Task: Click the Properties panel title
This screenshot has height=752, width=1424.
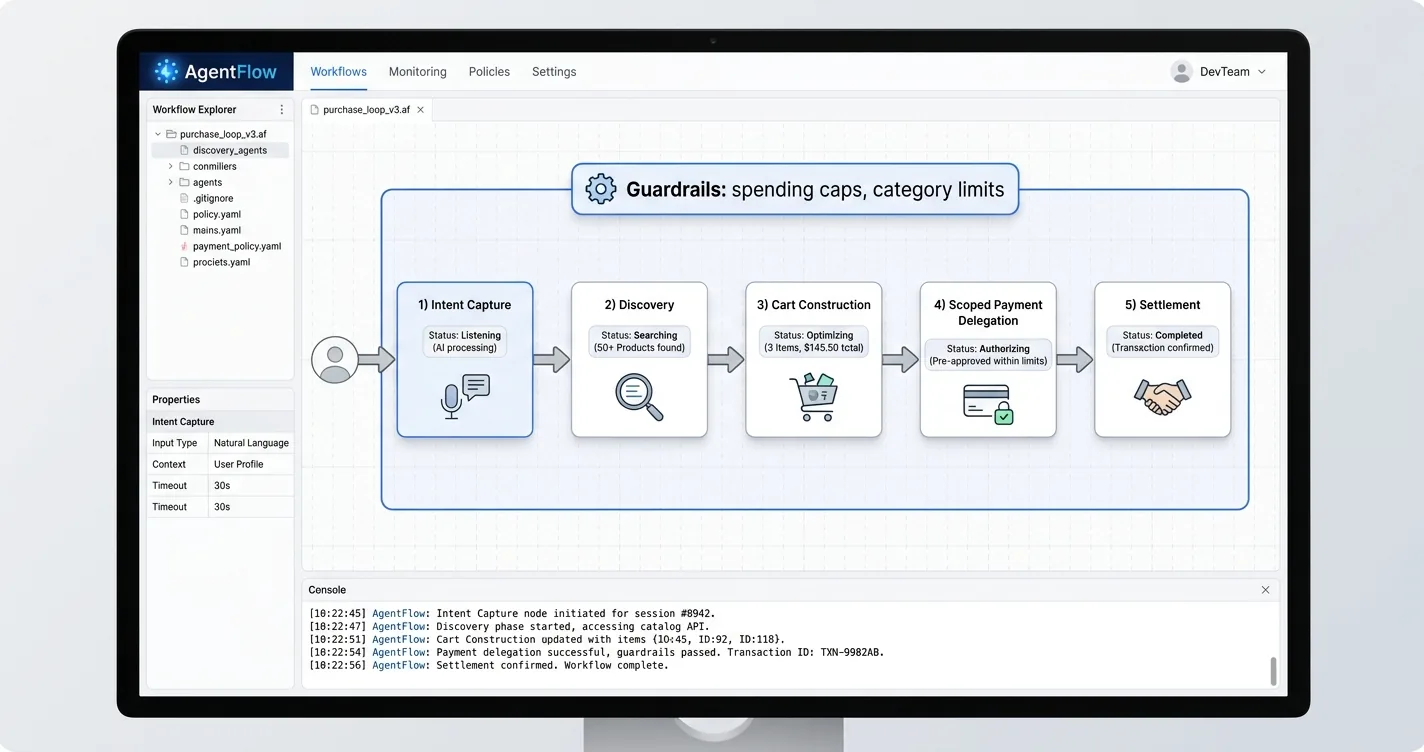Action: 176,399
